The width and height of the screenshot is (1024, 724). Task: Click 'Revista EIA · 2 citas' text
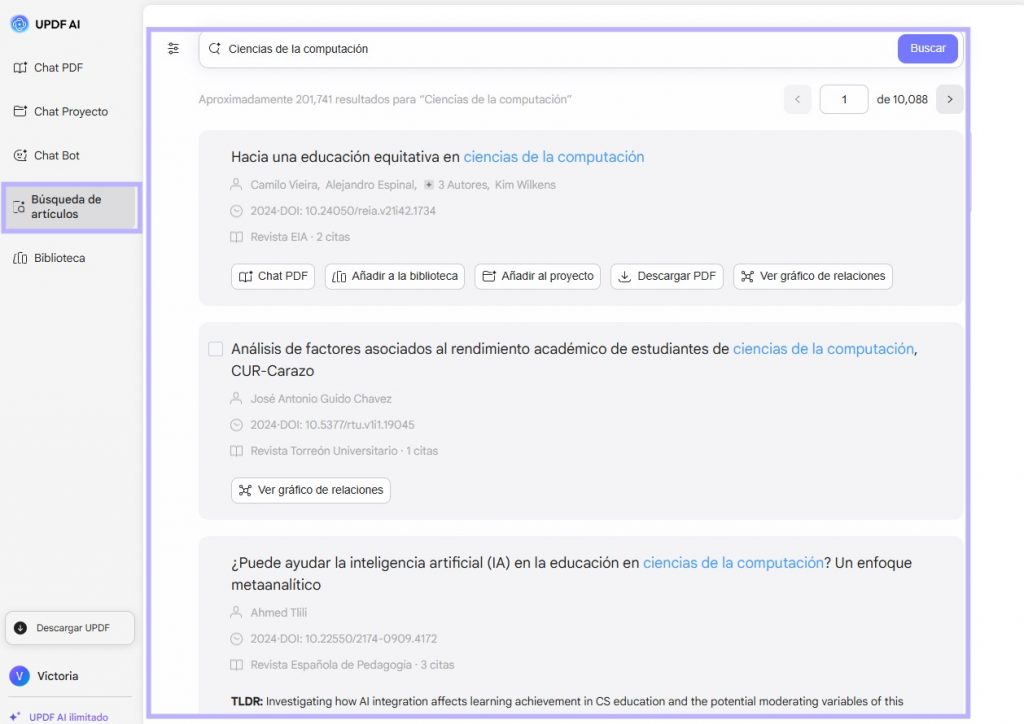[300, 237]
